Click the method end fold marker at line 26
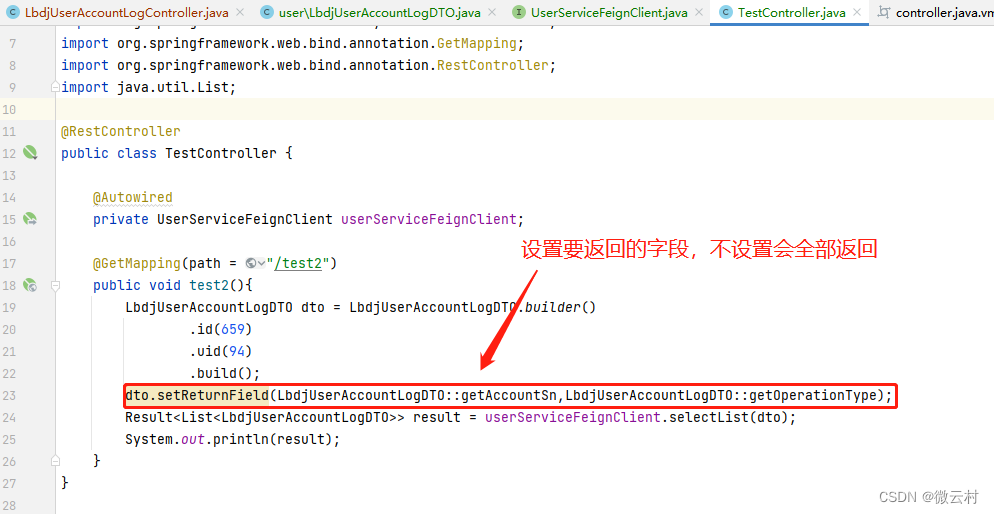The height and width of the screenshot is (514, 994). pyautogui.click(x=55, y=461)
